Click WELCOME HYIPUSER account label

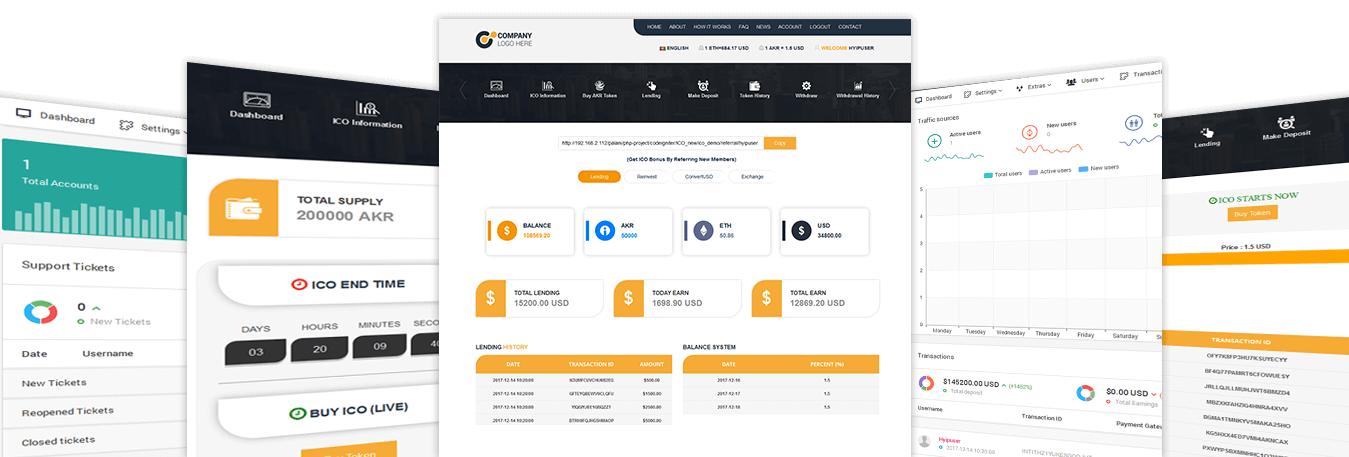[845, 48]
